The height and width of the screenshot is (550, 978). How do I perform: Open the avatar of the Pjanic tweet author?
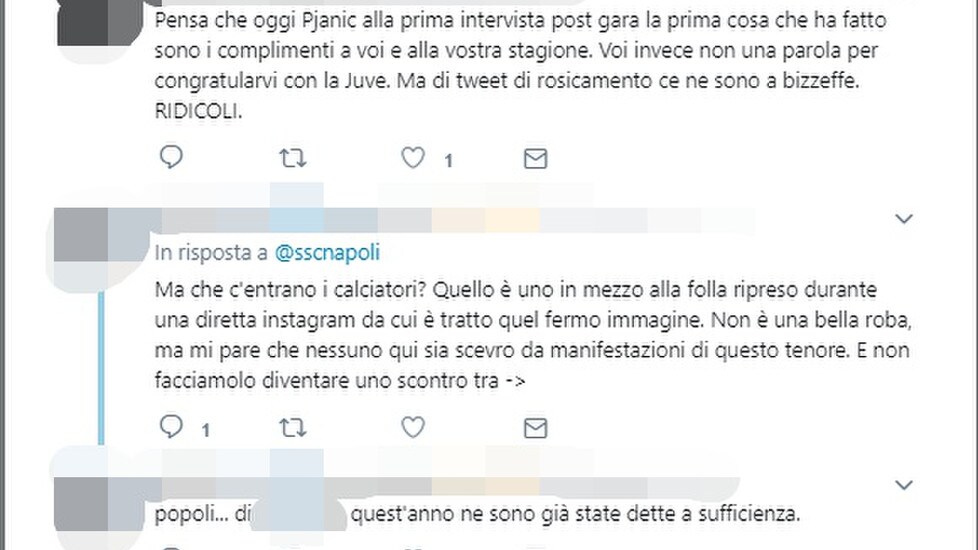[100, 24]
